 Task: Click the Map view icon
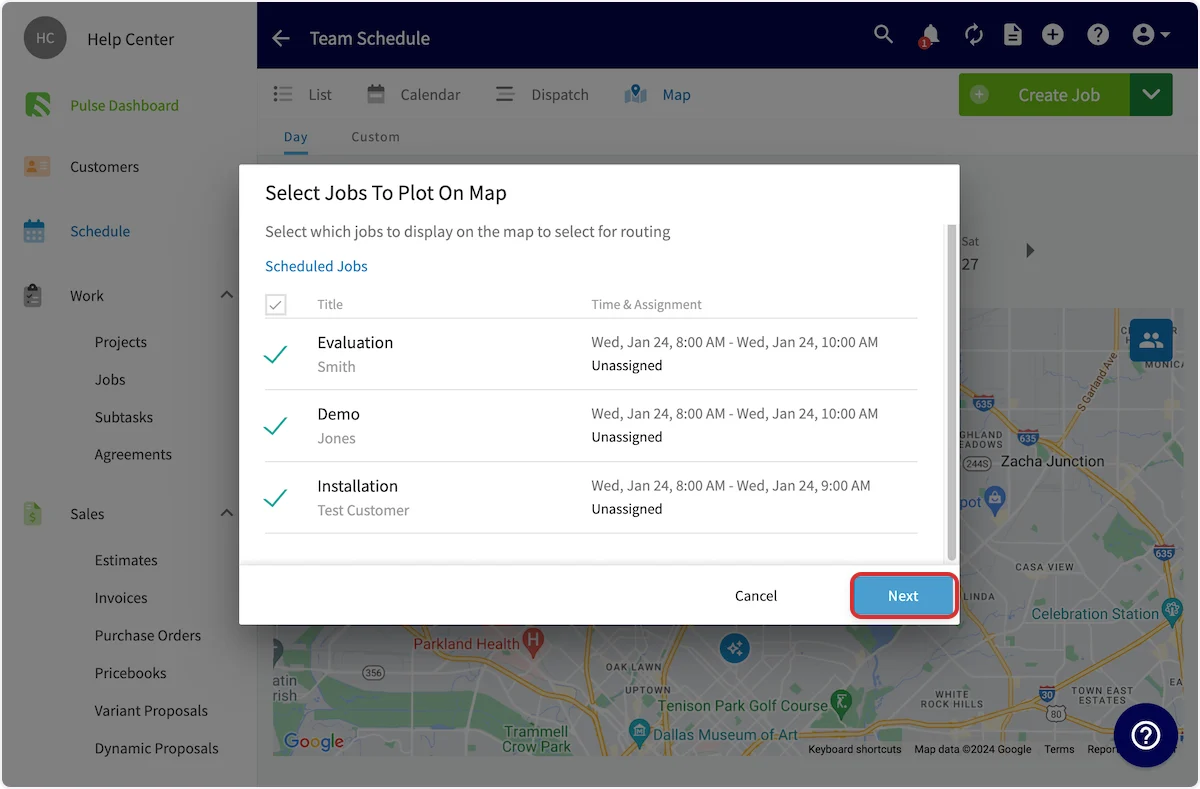(x=635, y=94)
